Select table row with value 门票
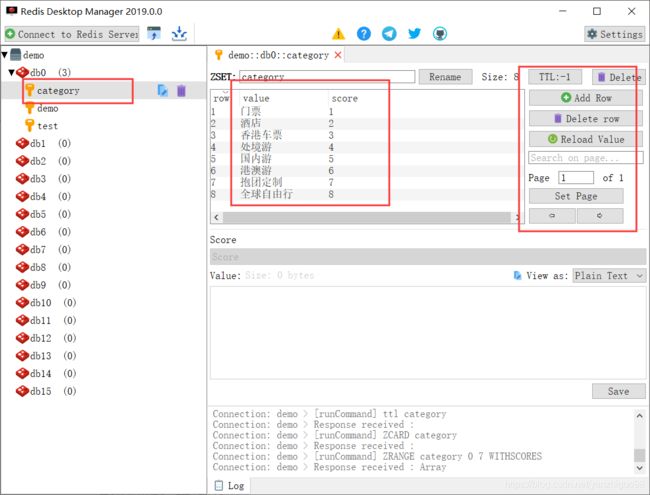This screenshot has width=650, height=495. [x=366, y=112]
